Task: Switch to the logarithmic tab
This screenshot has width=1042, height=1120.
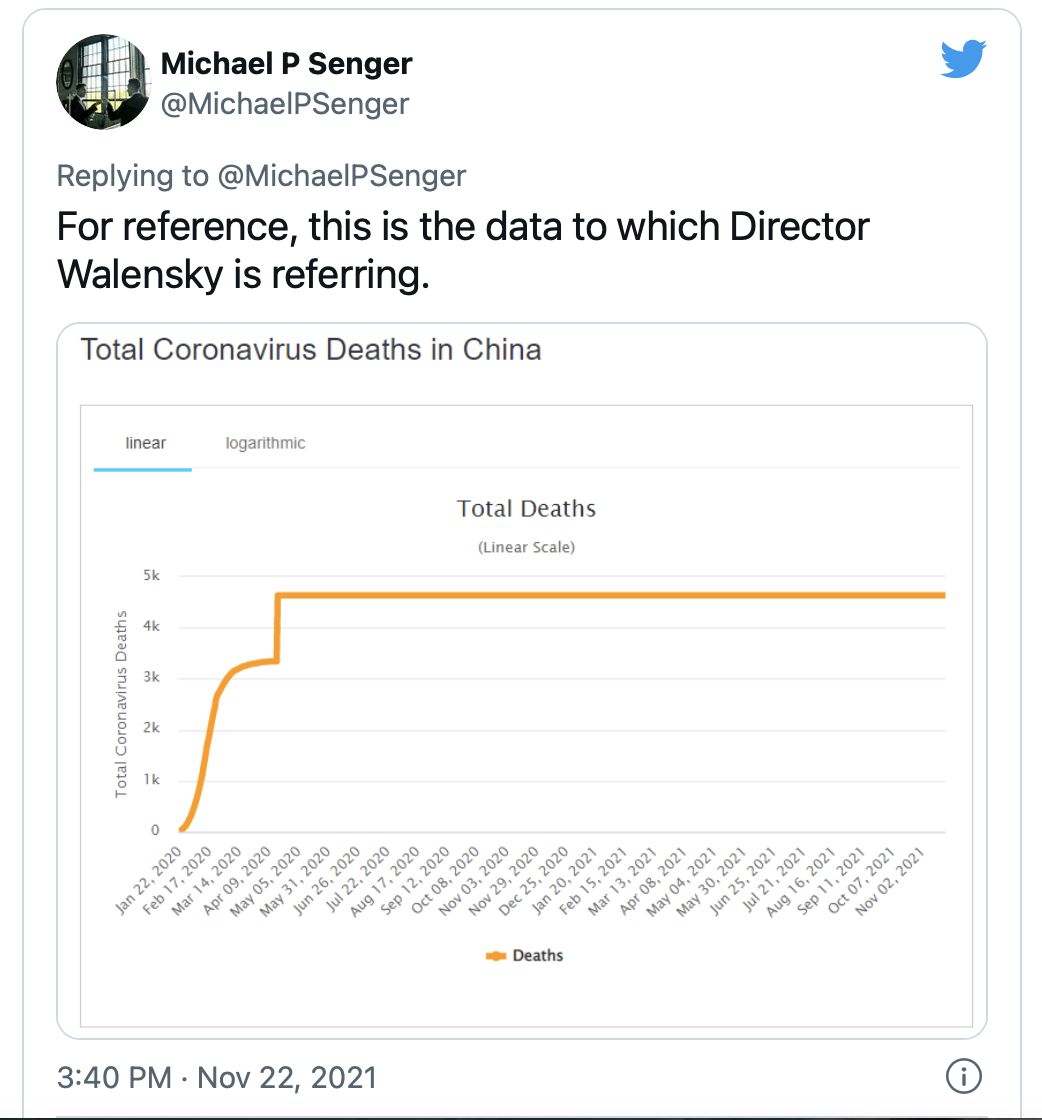Action: pyautogui.click(x=265, y=443)
